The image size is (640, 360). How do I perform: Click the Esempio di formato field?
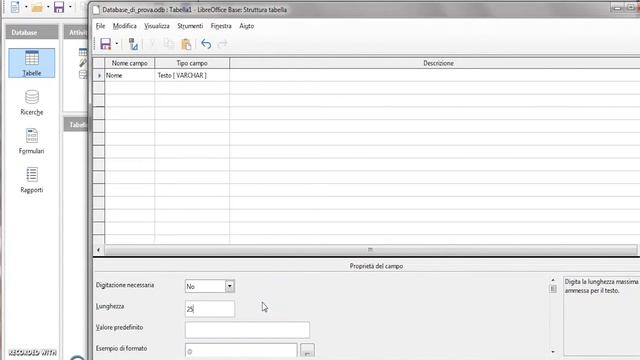tap(241, 351)
